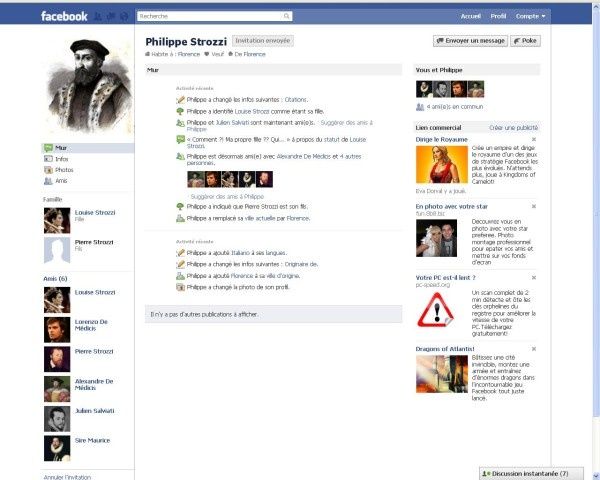Select the Mur tab in the sidebar

(62, 147)
